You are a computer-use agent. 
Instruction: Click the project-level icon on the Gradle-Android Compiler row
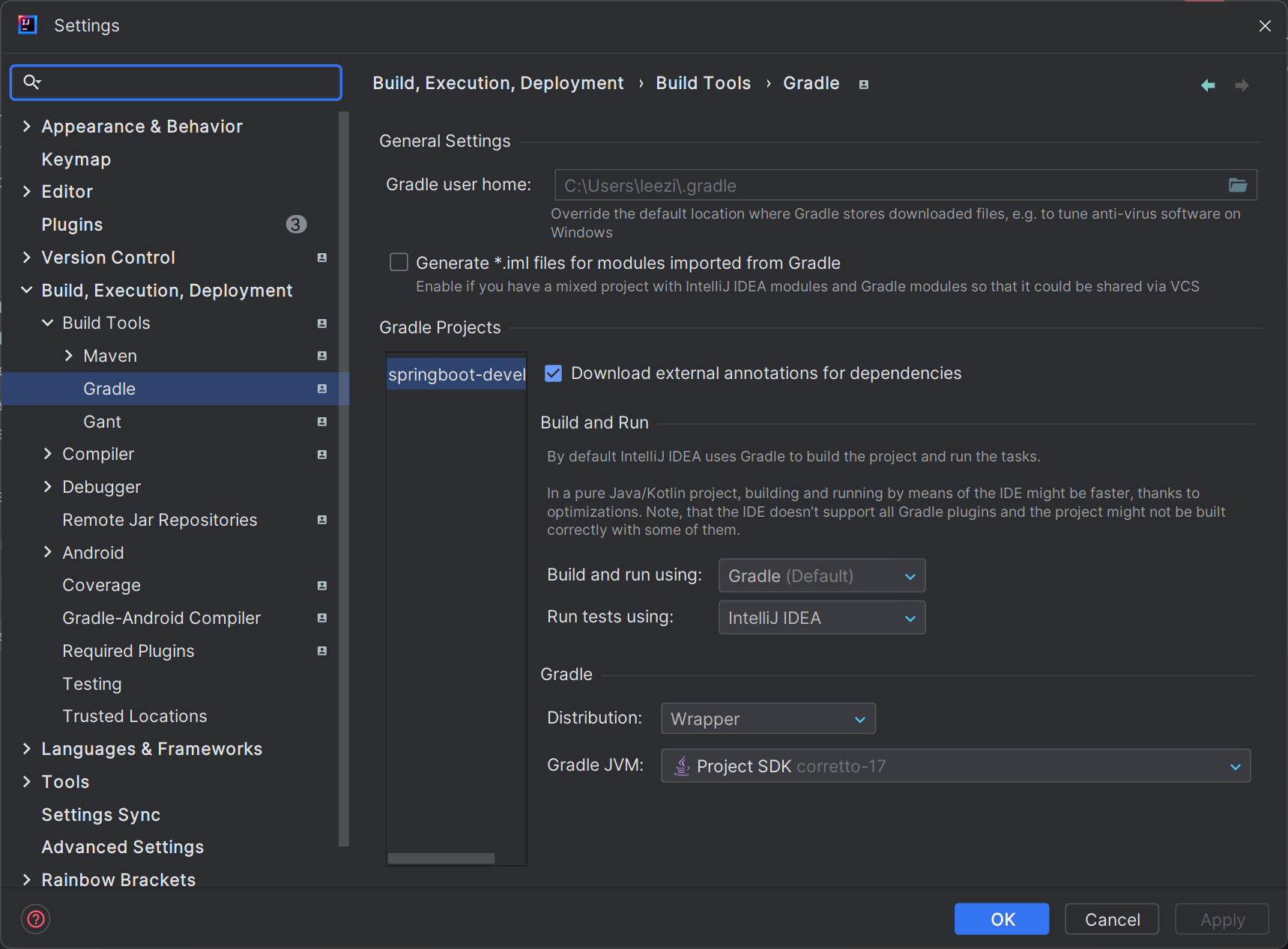pyautogui.click(x=322, y=618)
